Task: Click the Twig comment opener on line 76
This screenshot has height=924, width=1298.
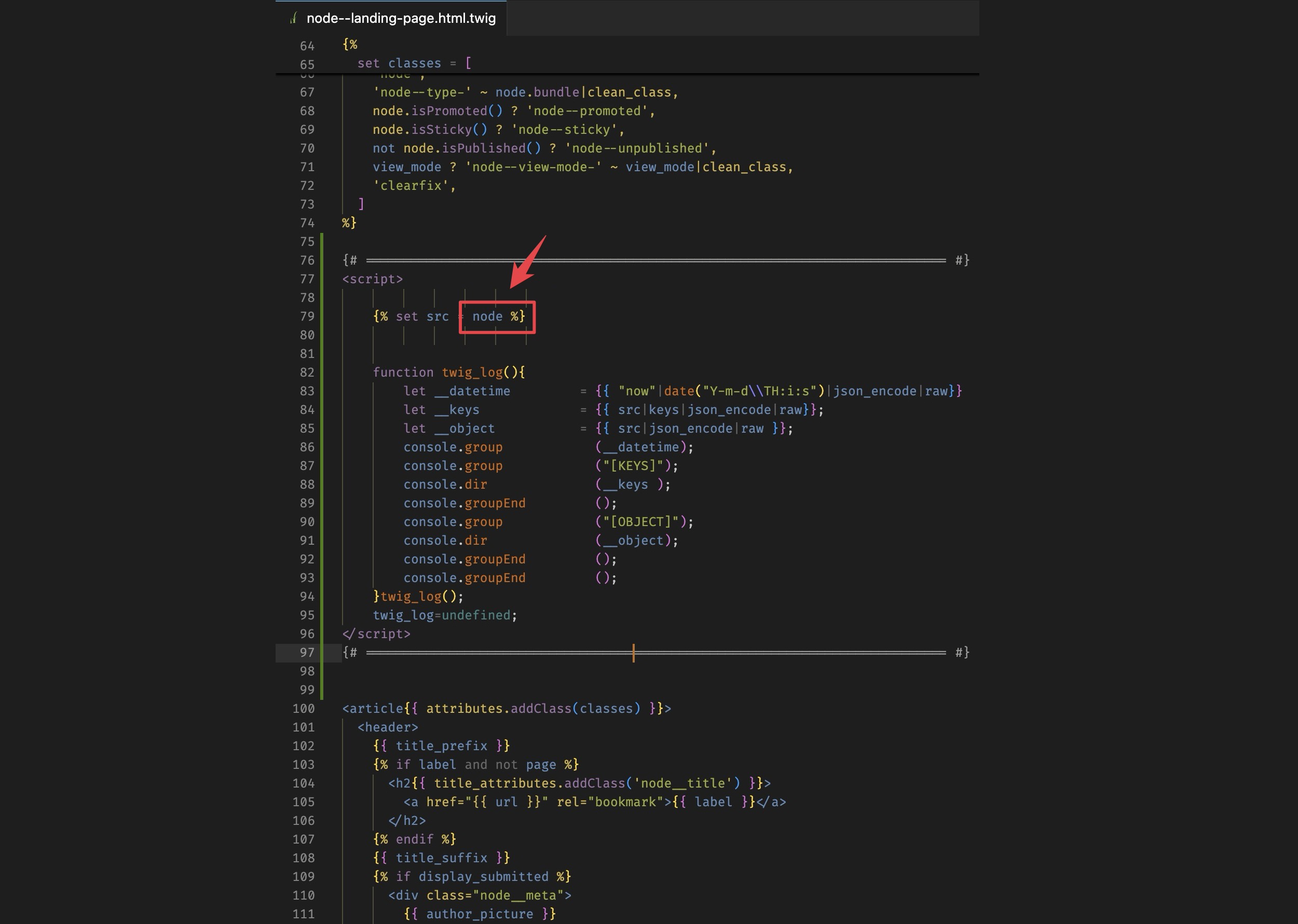Action: pos(349,260)
